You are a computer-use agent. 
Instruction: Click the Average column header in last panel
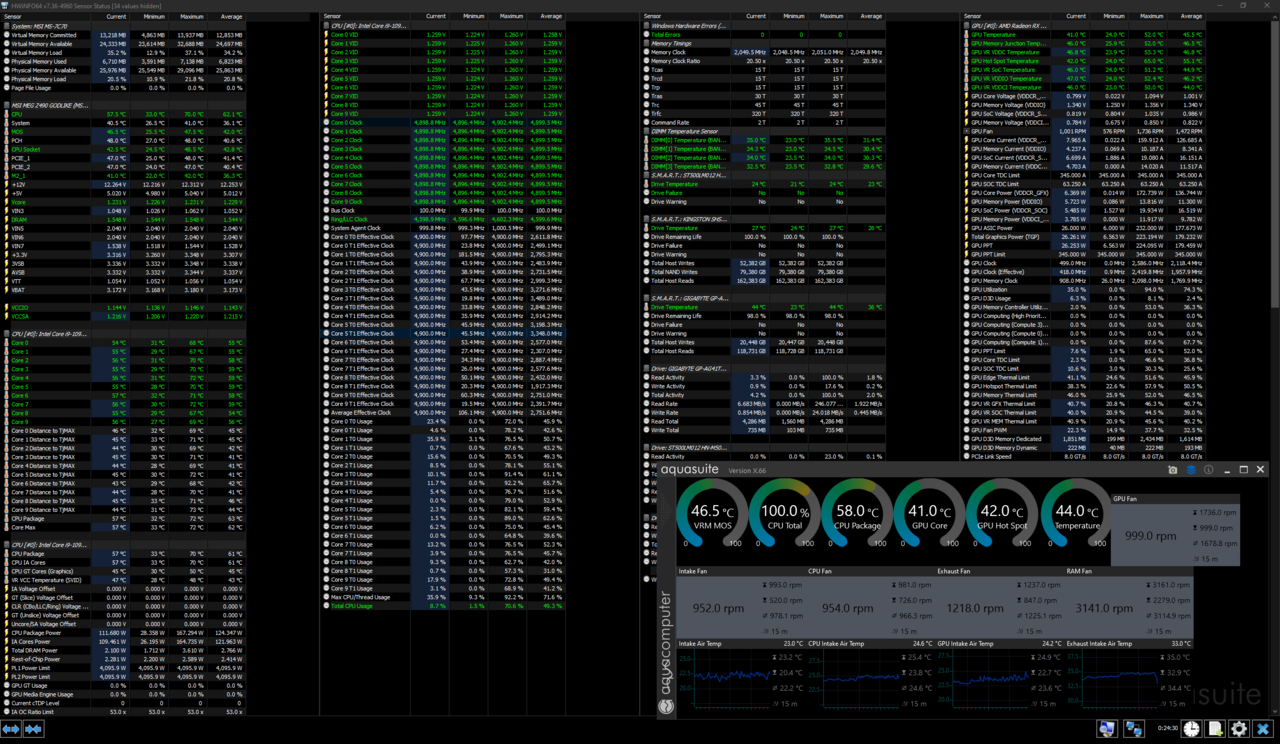tap(1190, 17)
